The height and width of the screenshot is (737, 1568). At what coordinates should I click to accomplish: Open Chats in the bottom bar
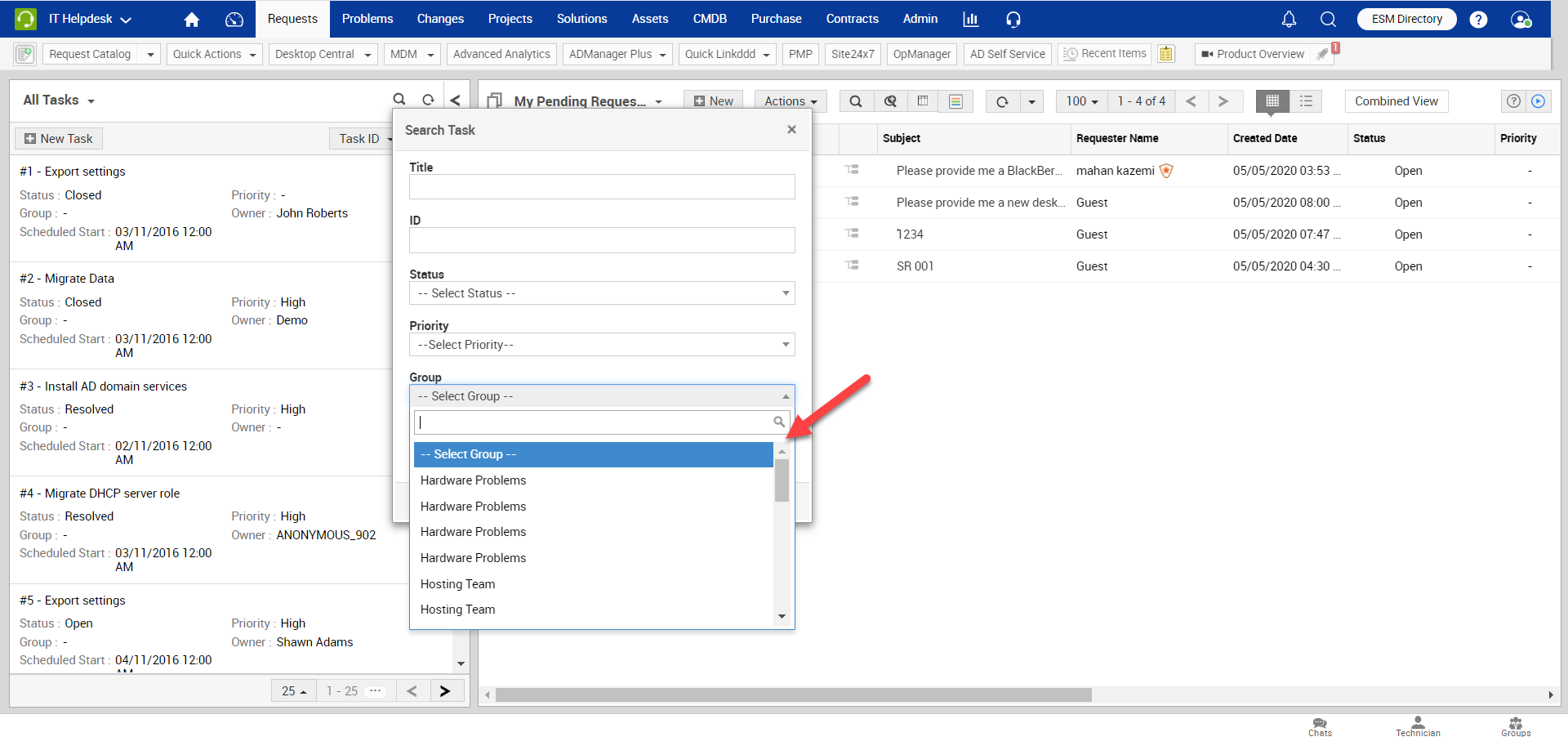1320,726
